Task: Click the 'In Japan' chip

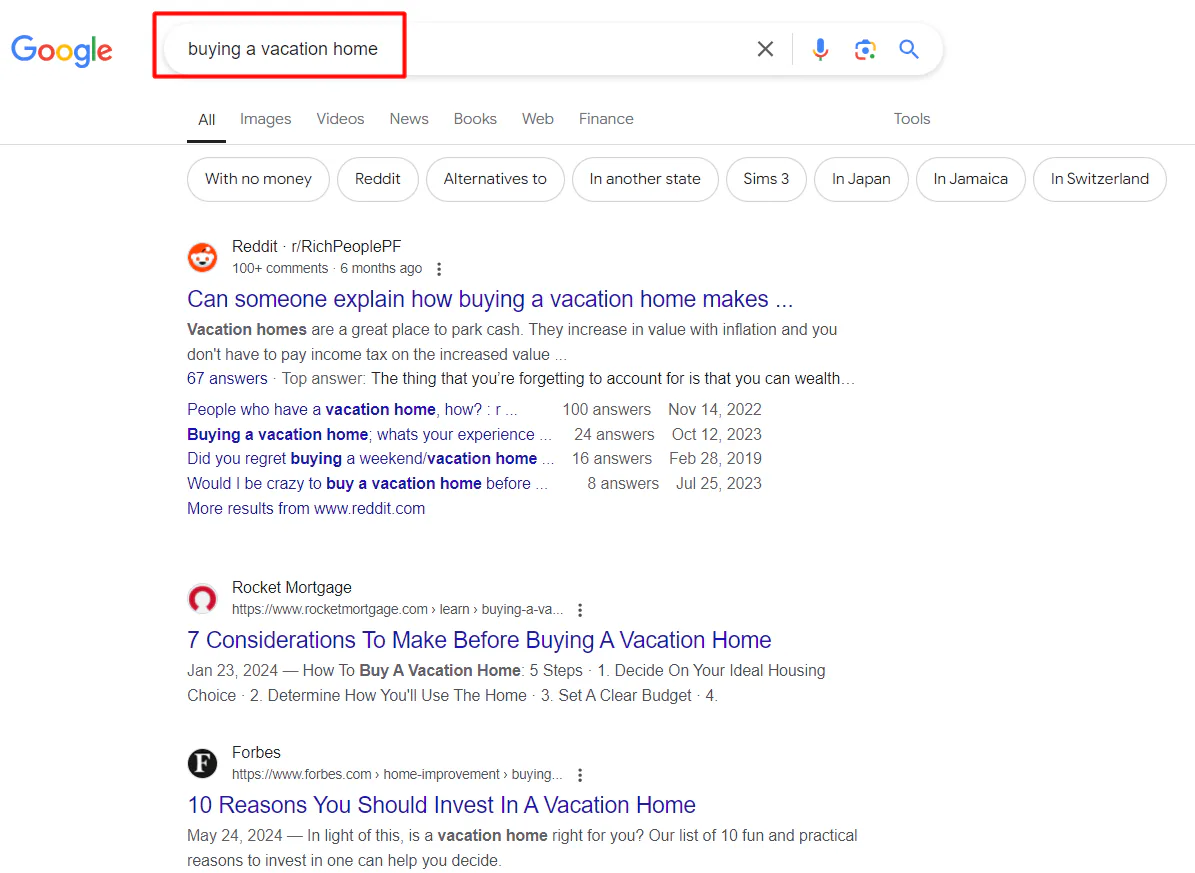Action: coord(861,179)
